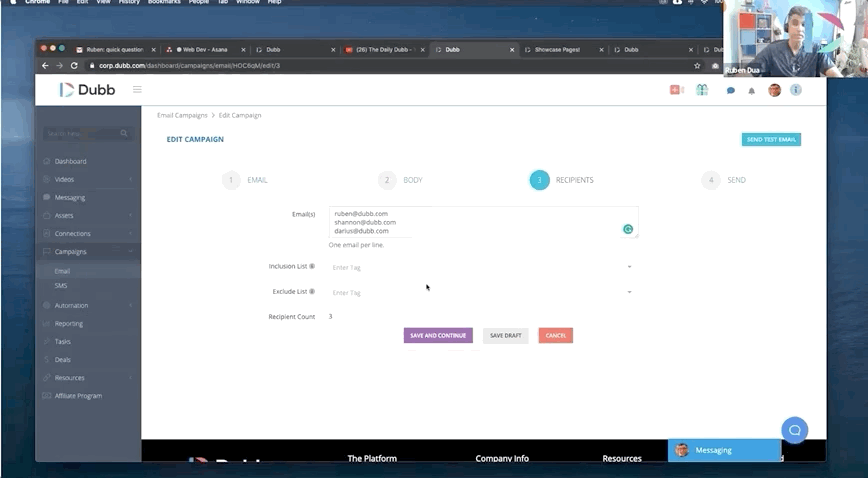The width and height of the screenshot is (868, 478).
Task: Open the History menu in menu bar
Action: (129, 2)
